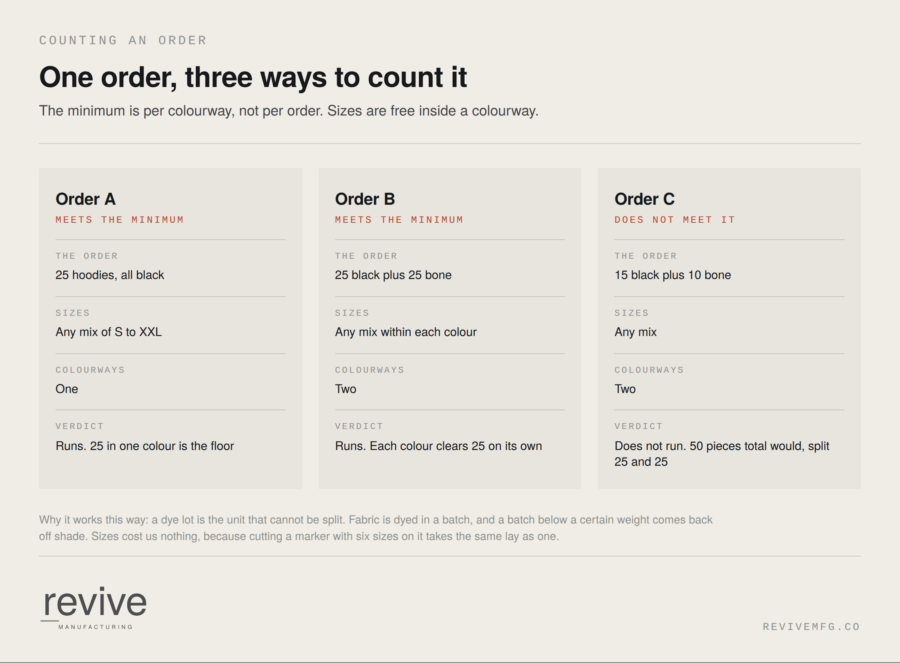Click the 'Two' colourways value in Order B

click(346, 389)
